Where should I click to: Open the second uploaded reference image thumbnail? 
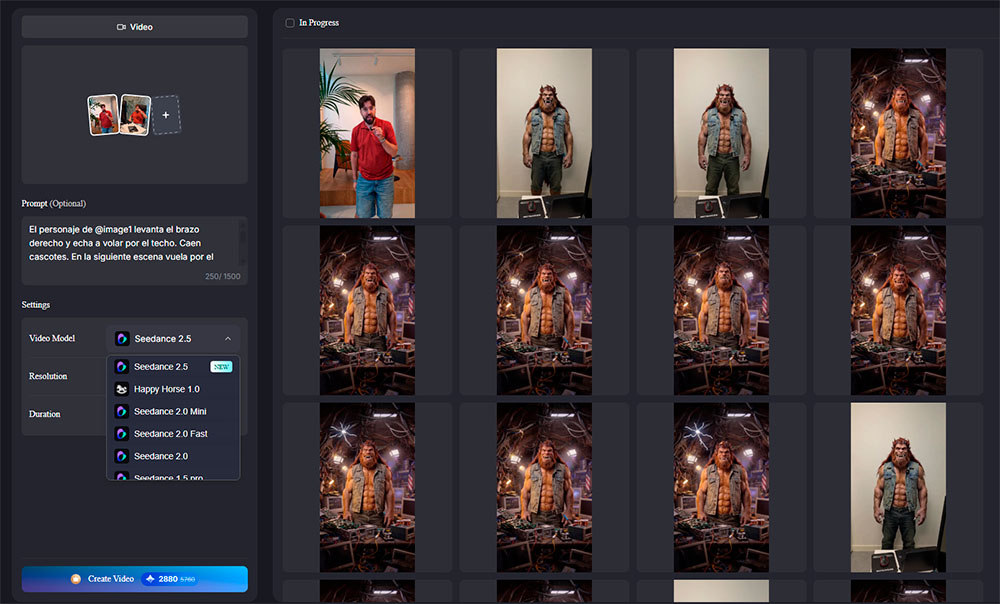click(135, 115)
